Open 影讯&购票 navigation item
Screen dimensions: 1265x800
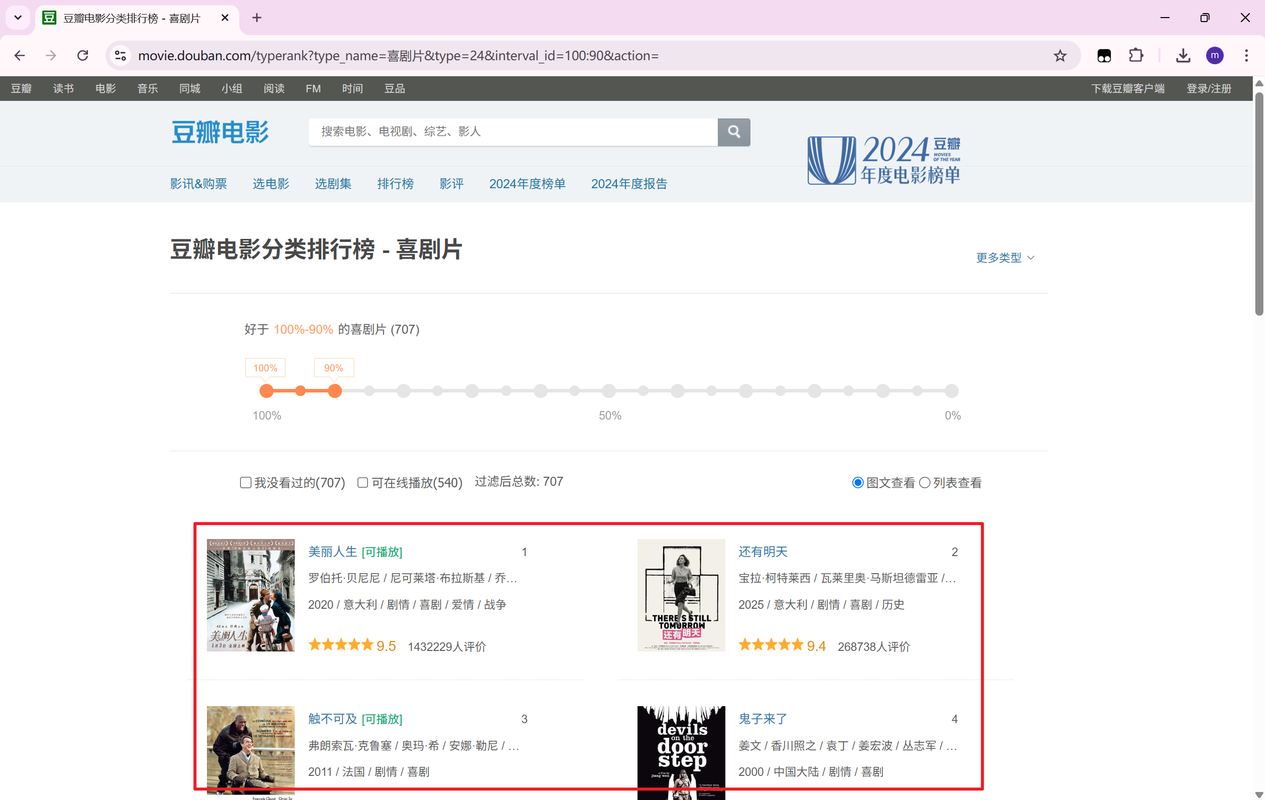[198, 184]
